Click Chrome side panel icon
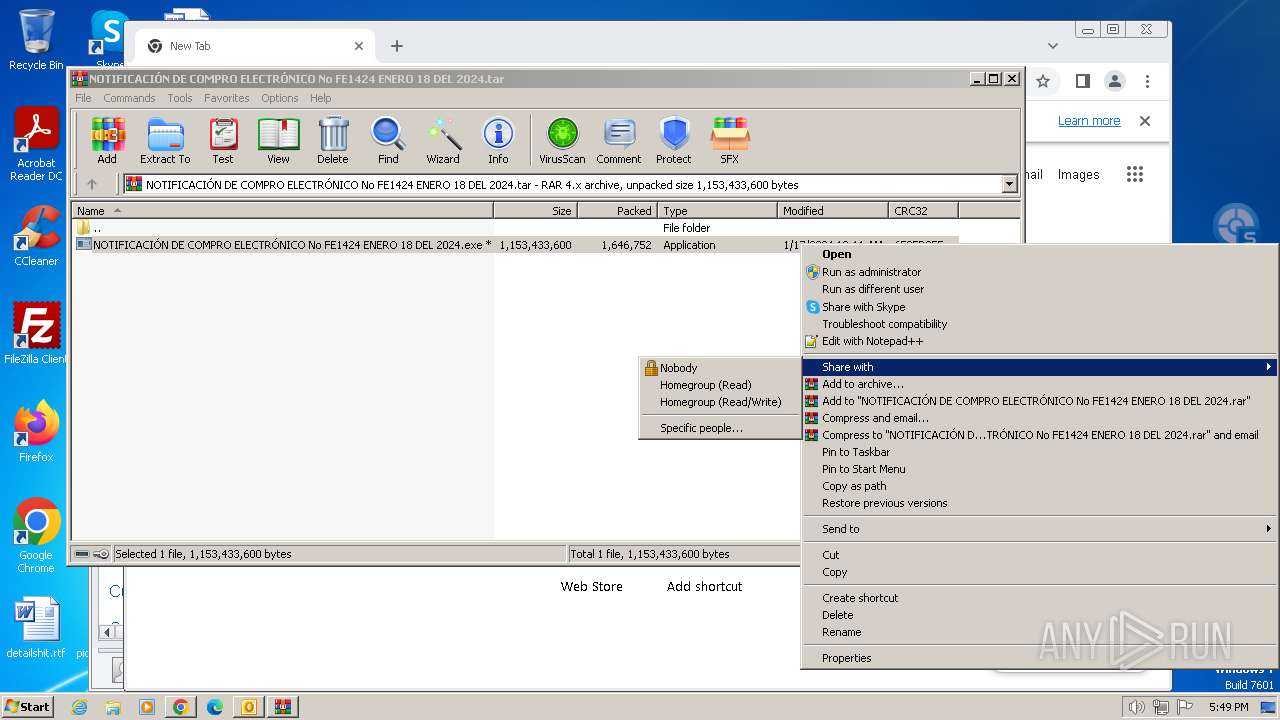 (1082, 81)
